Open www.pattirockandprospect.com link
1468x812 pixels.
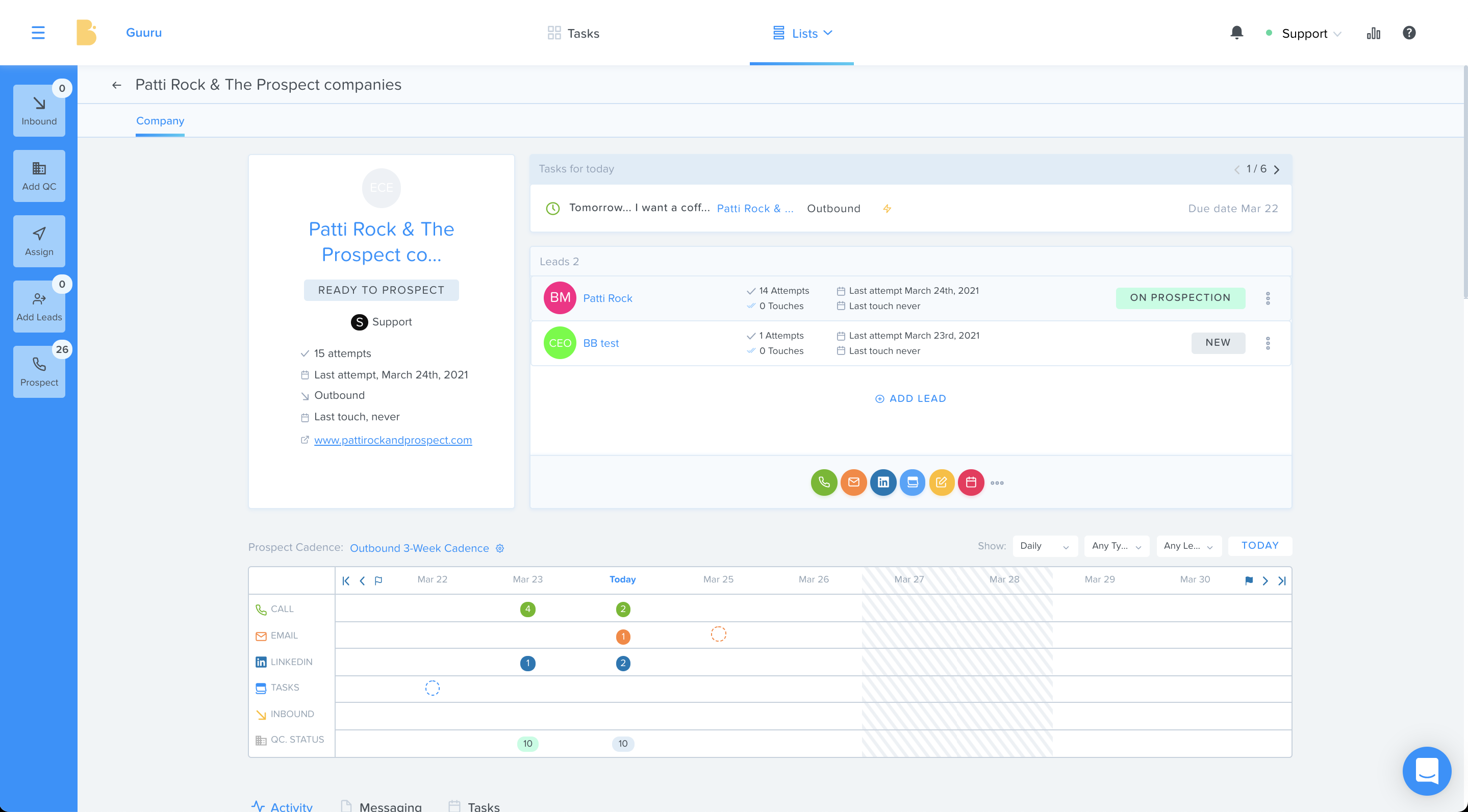(393, 440)
